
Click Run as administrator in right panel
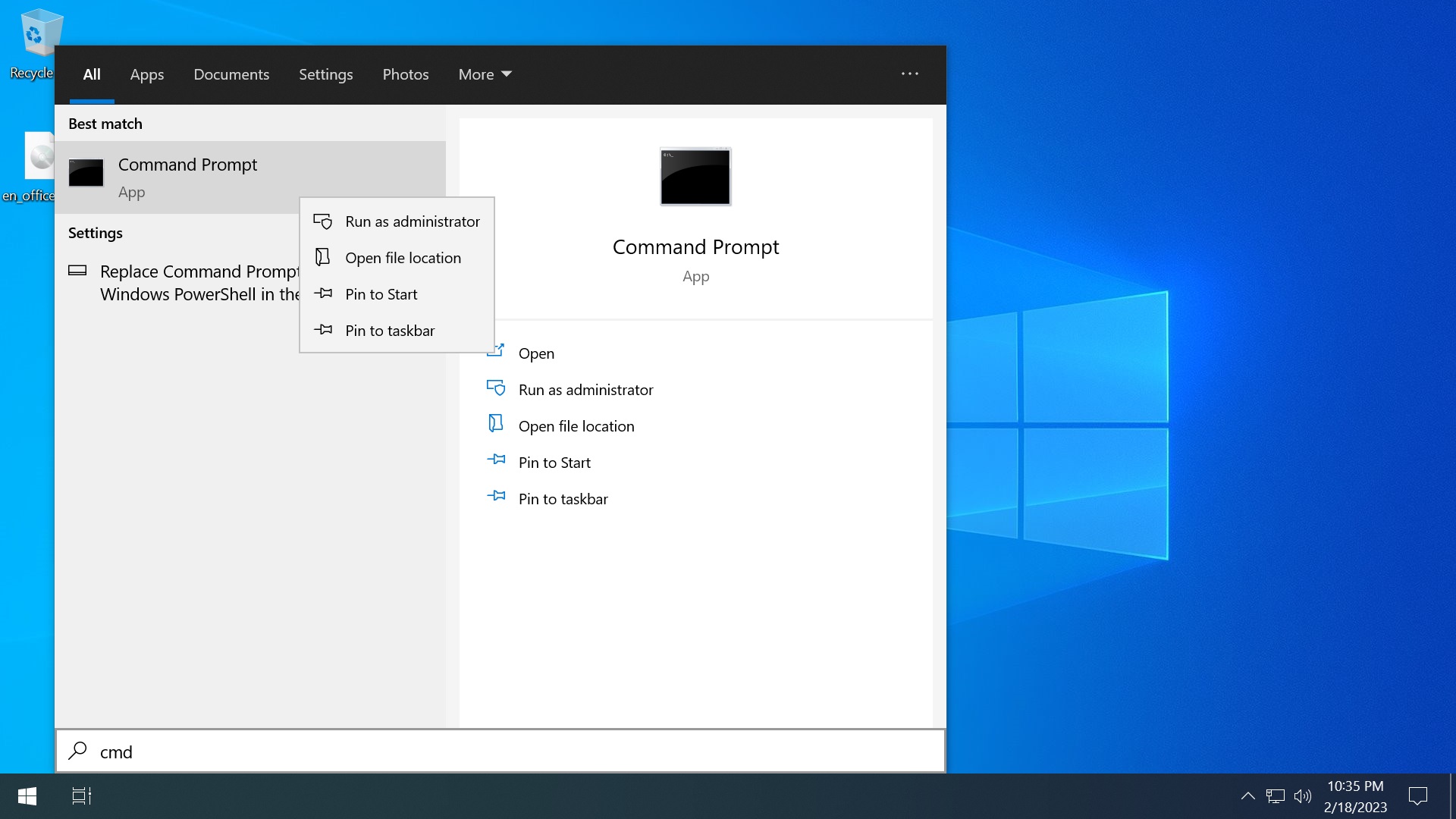(585, 390)
